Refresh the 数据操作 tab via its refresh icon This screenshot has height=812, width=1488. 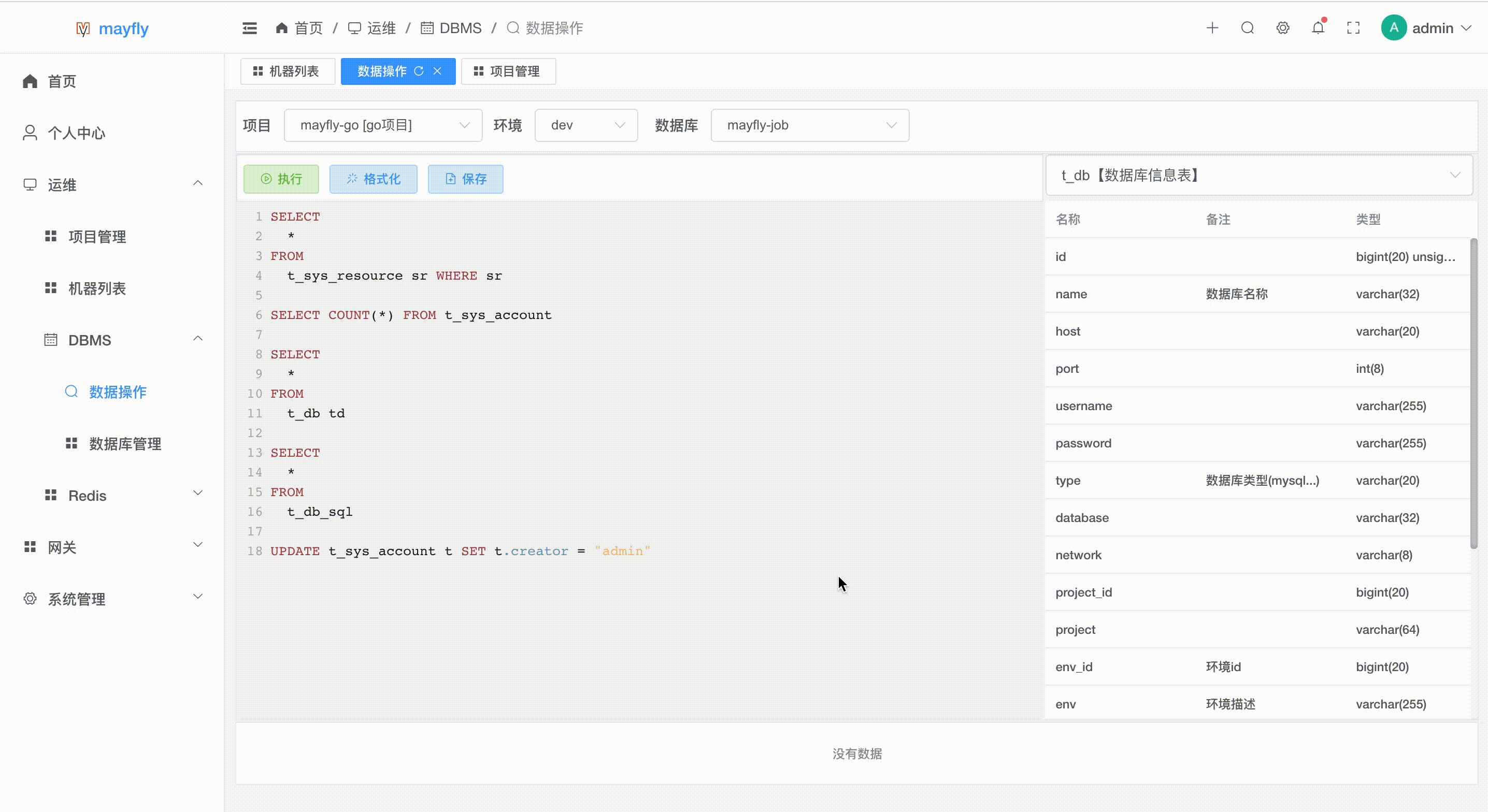click(418, 71)
